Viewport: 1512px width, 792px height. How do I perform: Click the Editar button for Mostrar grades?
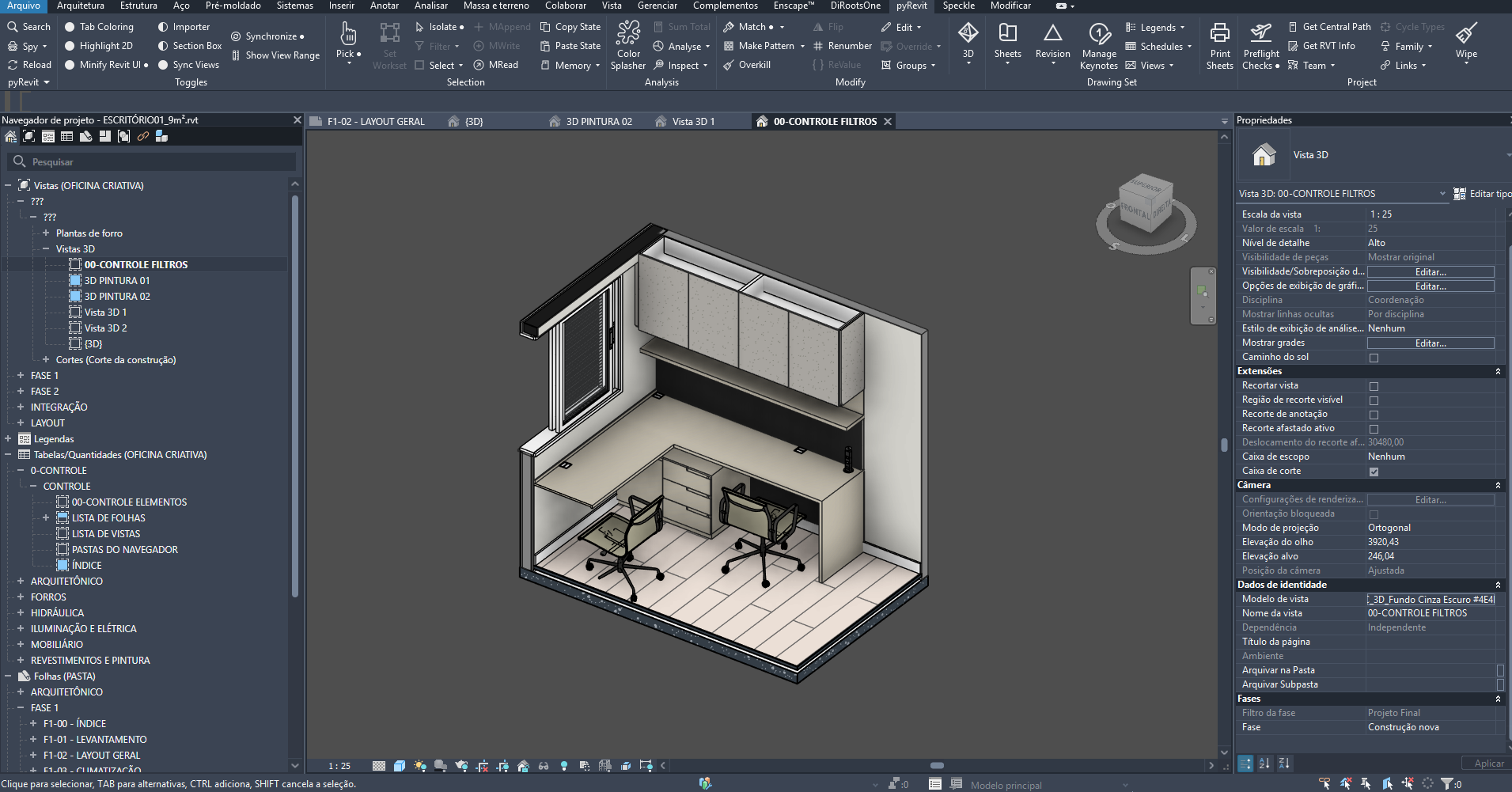click(x=1430, y=343)
